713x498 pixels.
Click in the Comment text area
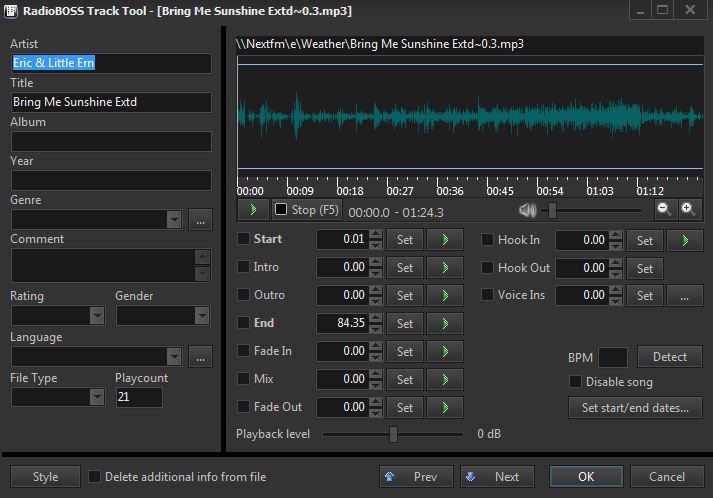tap(104, 265)
